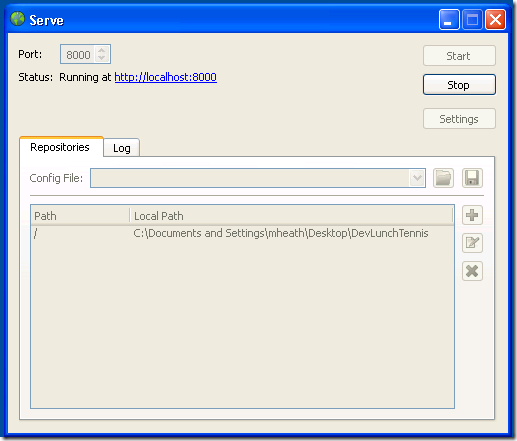The height and width of the screenshot is (441, 517).
Task: Click the Path column header
Action: [x=80, y=216]
